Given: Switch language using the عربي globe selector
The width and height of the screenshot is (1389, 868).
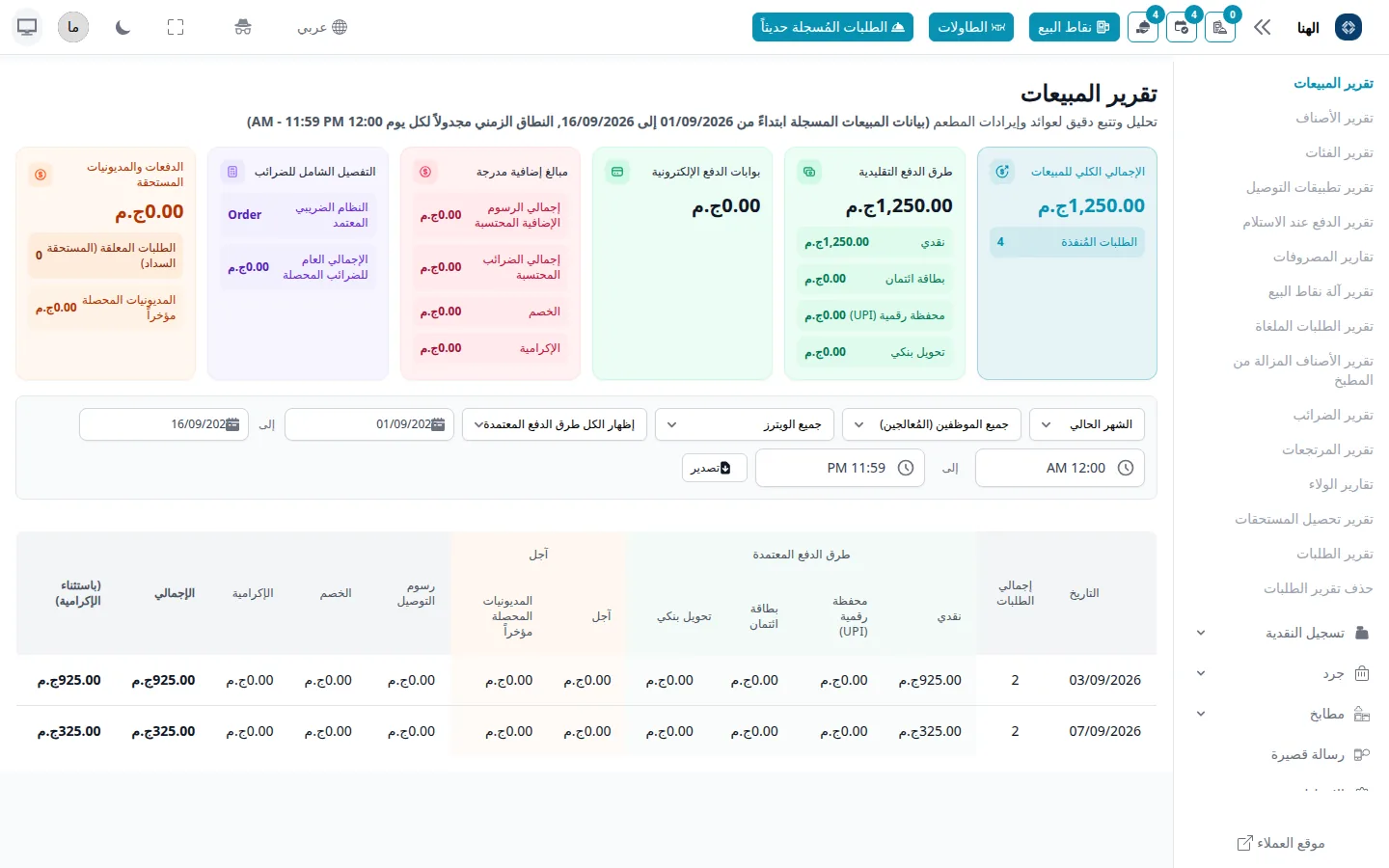Looking at the screenshot, I should (322, 27).
